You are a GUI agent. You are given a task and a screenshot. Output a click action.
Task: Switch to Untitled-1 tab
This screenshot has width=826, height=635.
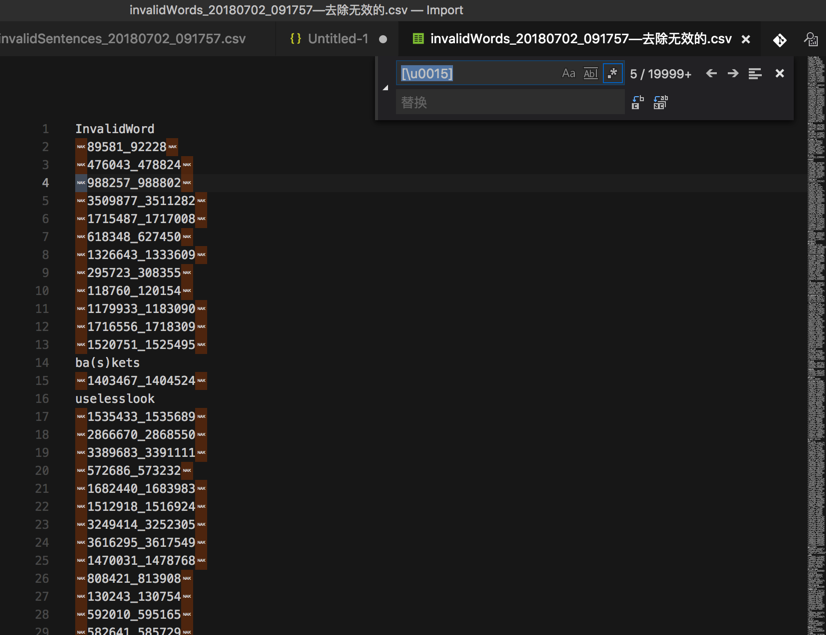click(338, 38)
